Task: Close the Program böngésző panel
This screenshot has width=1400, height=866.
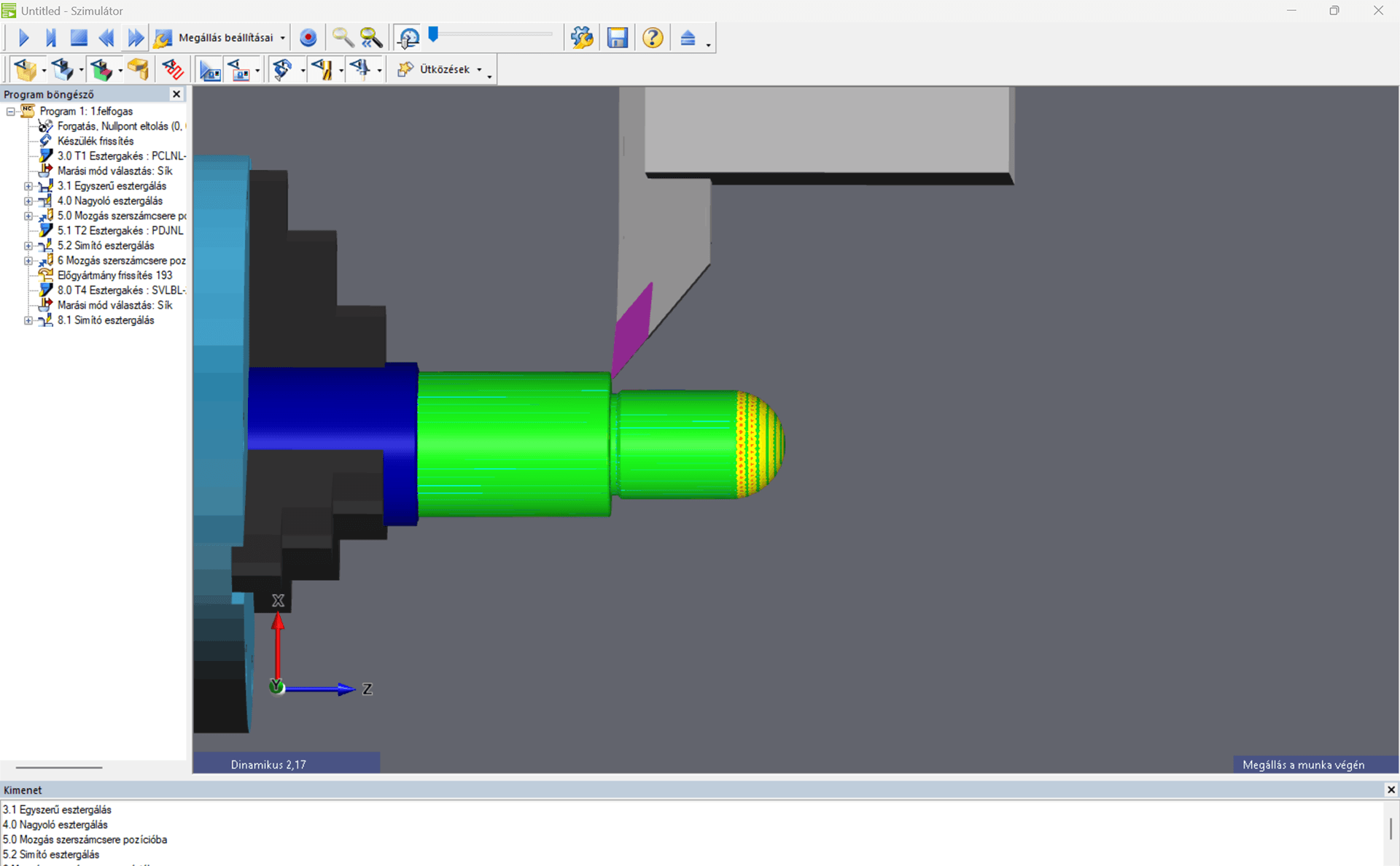Action: tap(176, 94)
